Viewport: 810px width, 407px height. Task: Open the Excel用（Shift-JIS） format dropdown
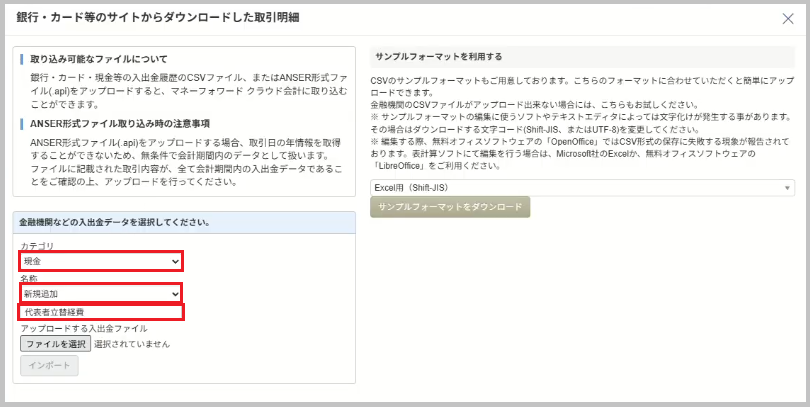tap(582, 187)
